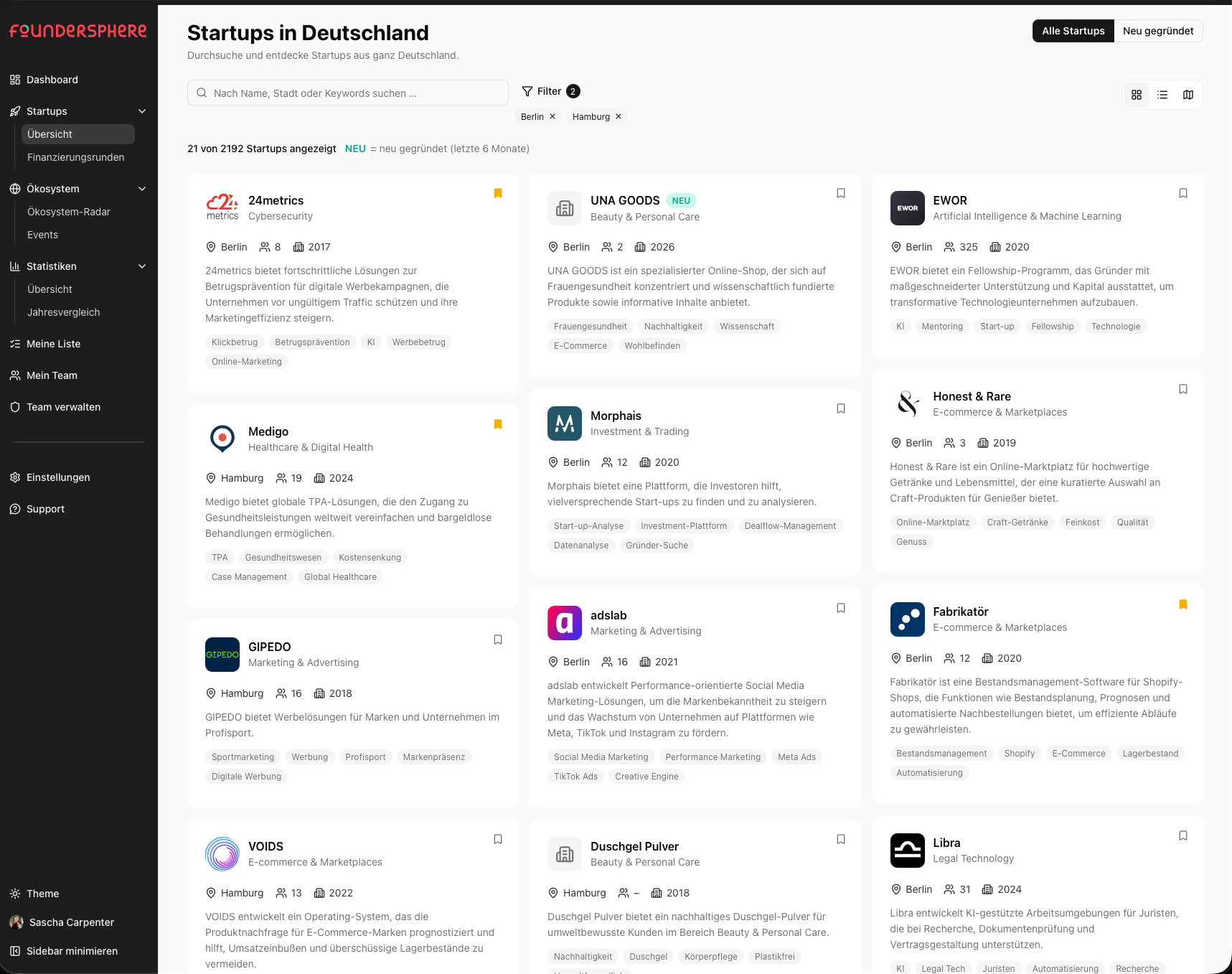This screenshot has width=1232, height=974.
Task: Select the Neu gegründet tab
Action: pos(1158,31)
